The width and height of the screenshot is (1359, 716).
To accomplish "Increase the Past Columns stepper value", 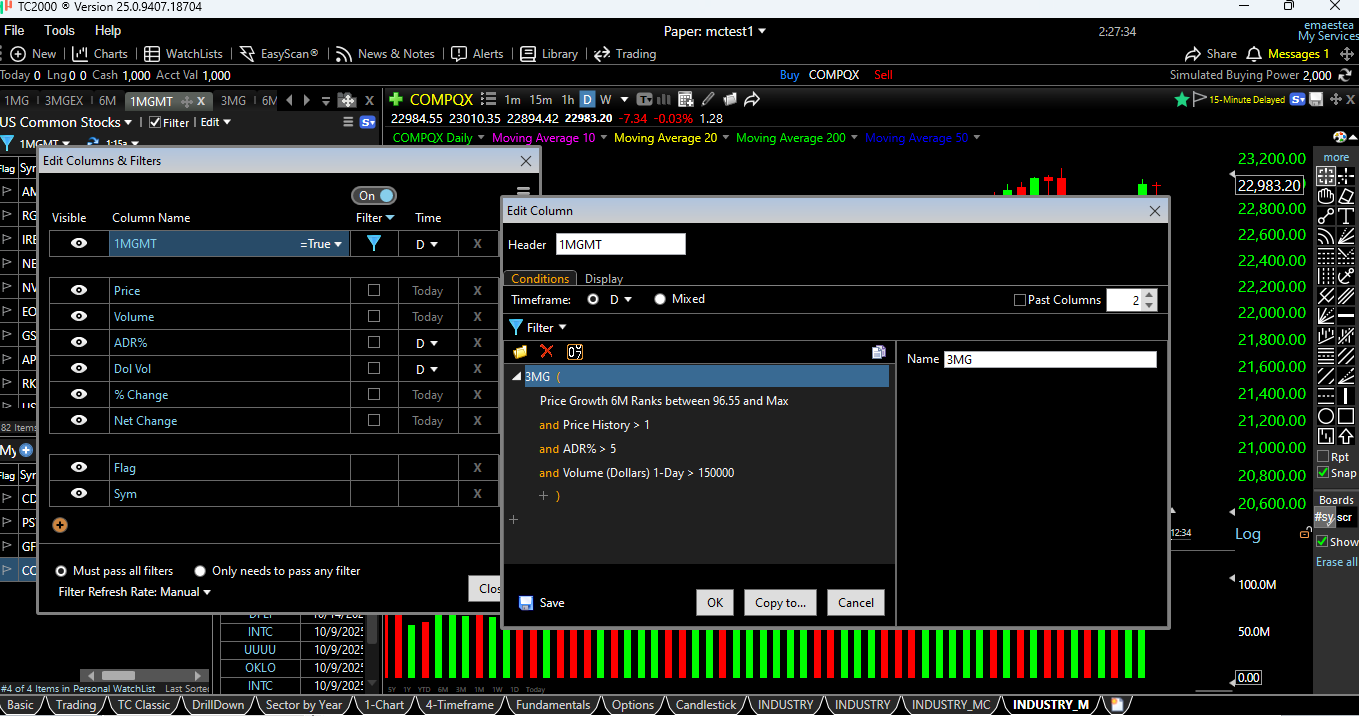I will (x=1148, y=294).
